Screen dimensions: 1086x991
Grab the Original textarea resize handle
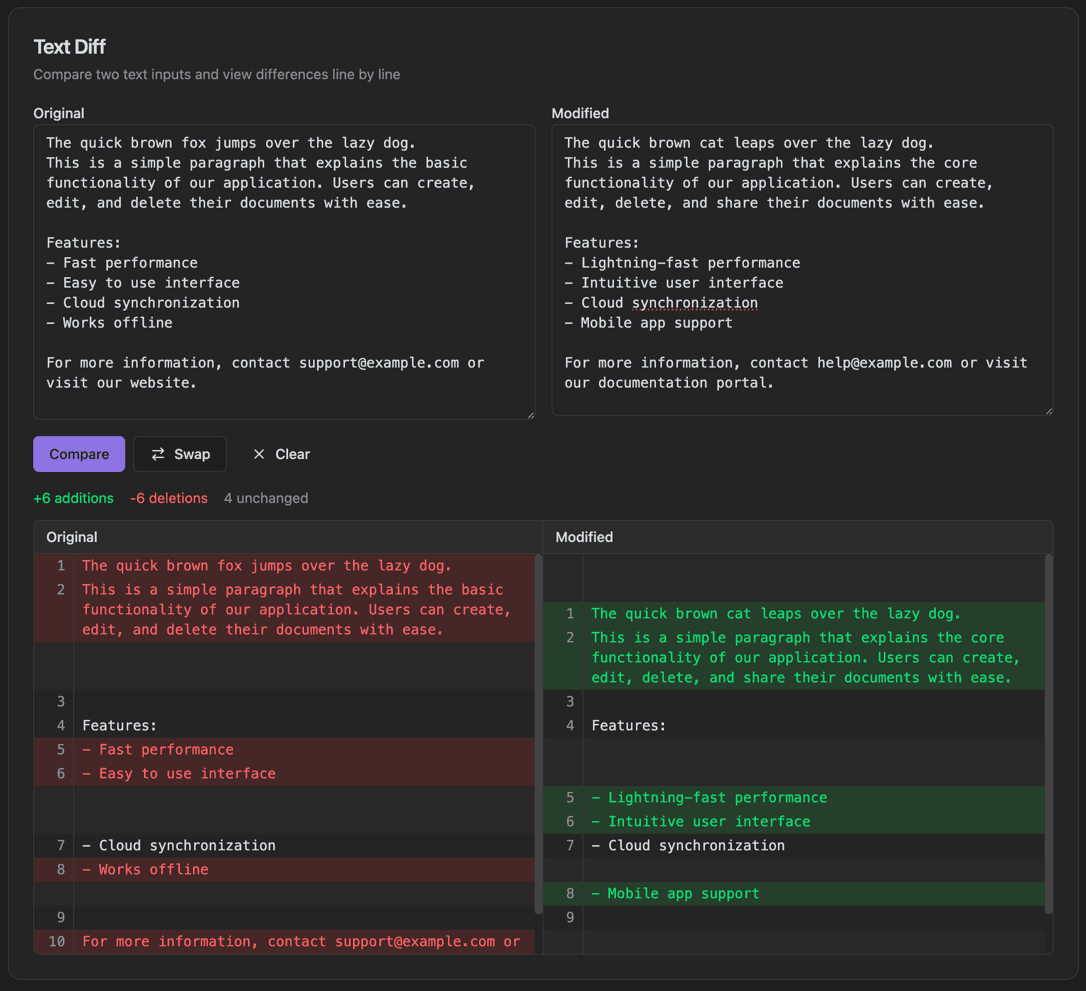click(x=529, y=413)
